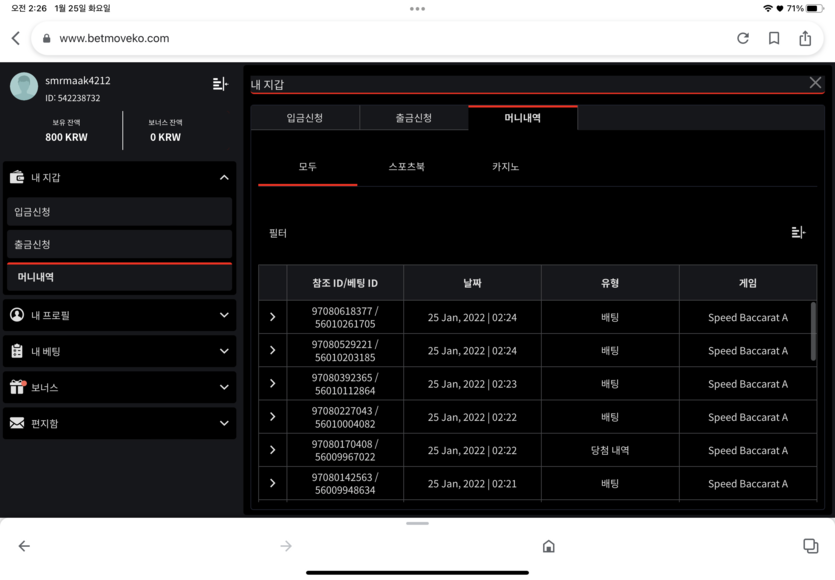Expand row 97080170408 details arrow
The width and height of the screenshot is (835, 580).
click(273, 450)
